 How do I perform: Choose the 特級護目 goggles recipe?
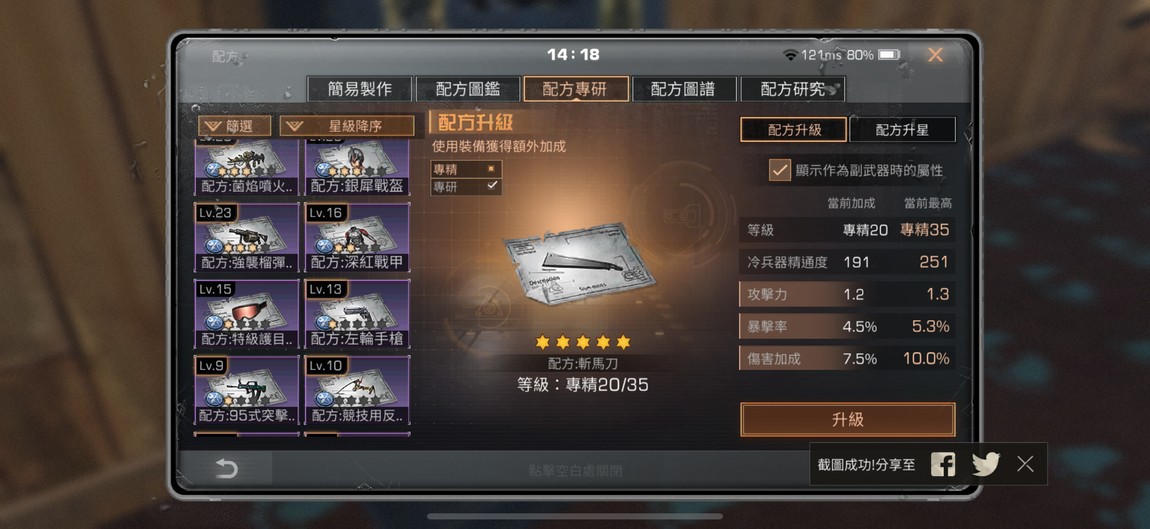point(247,314)
